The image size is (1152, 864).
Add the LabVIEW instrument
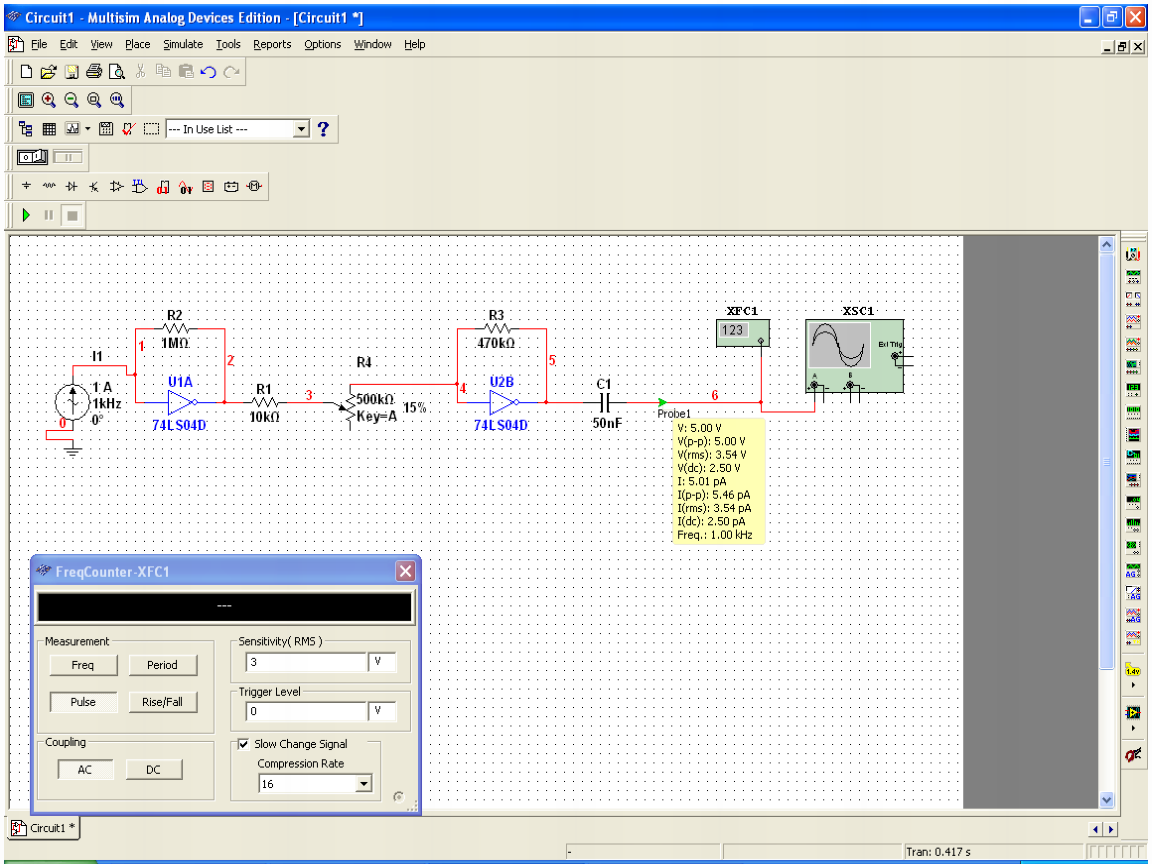pos(1133,713)
